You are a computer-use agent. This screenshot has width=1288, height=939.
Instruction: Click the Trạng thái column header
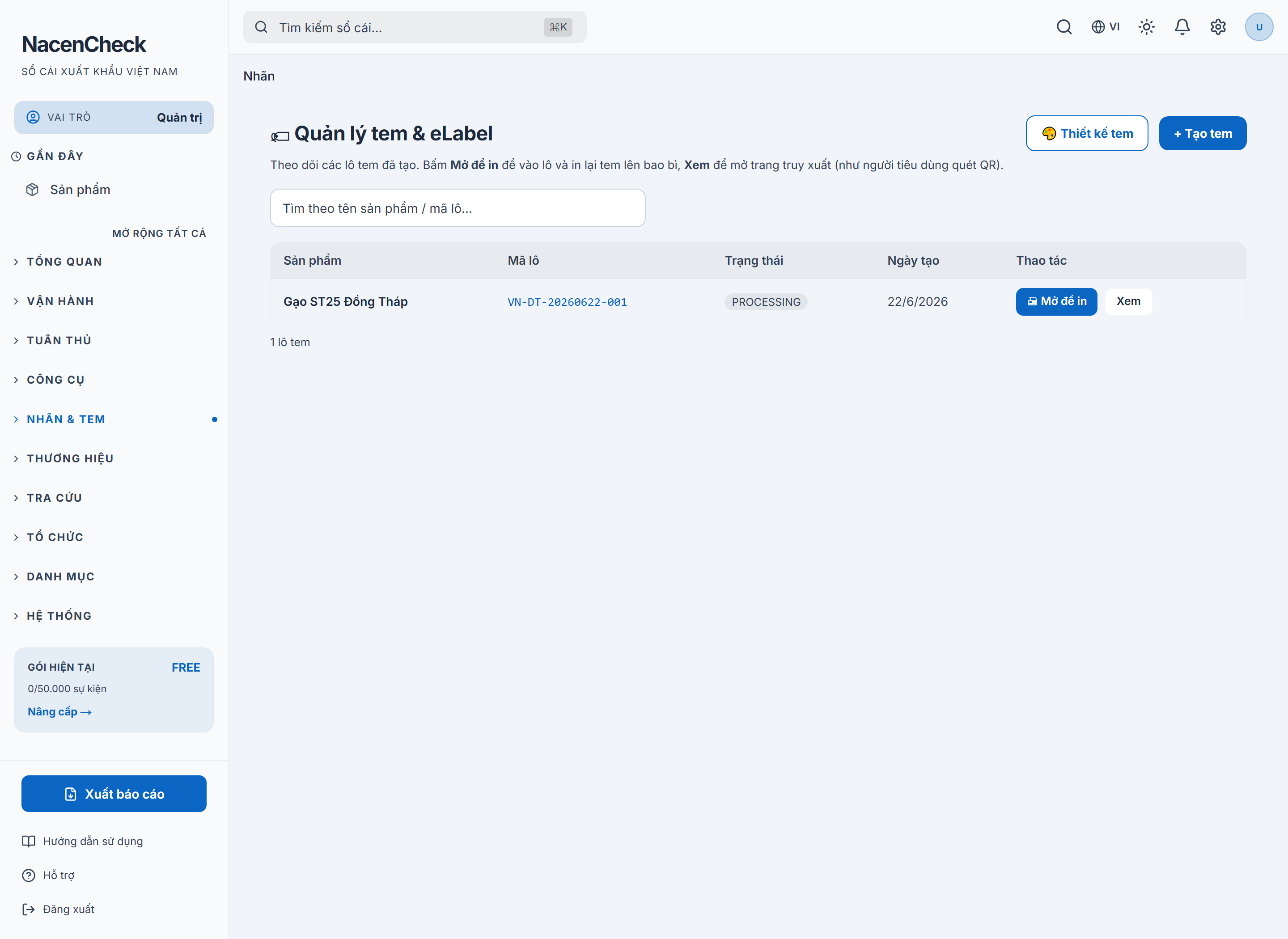(754, 260)
